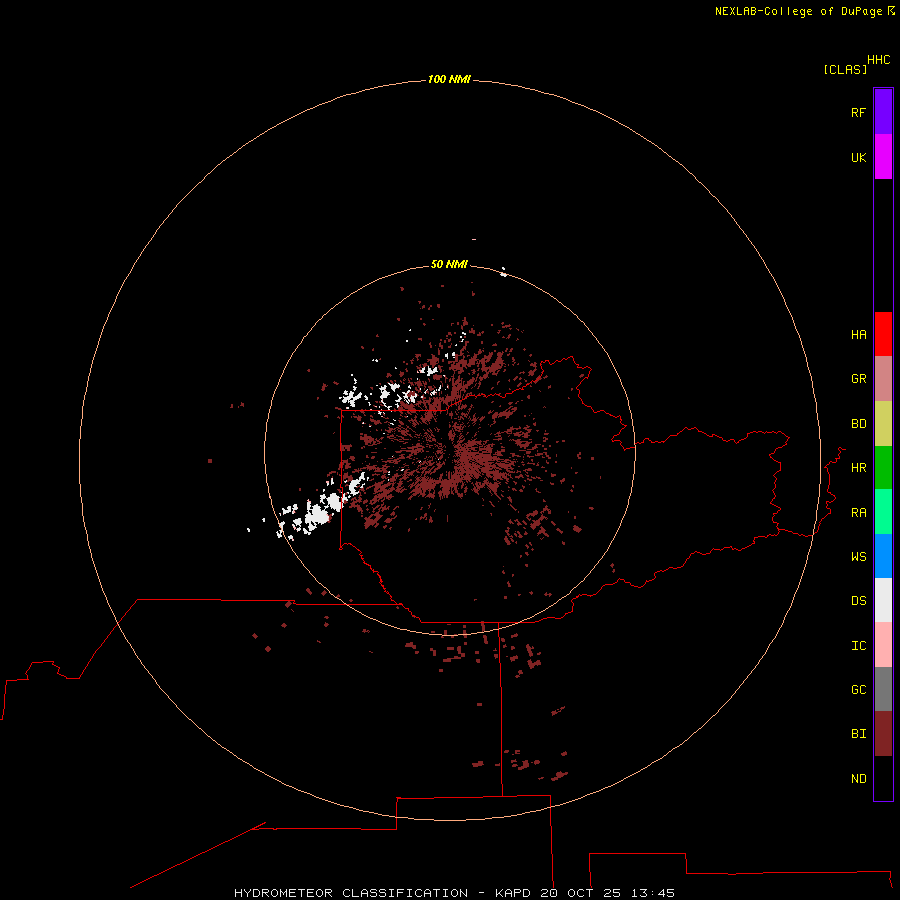The image size is (900, 900).
Task: Click the RA light-green legend swatch
Action: tap(883, 512)
